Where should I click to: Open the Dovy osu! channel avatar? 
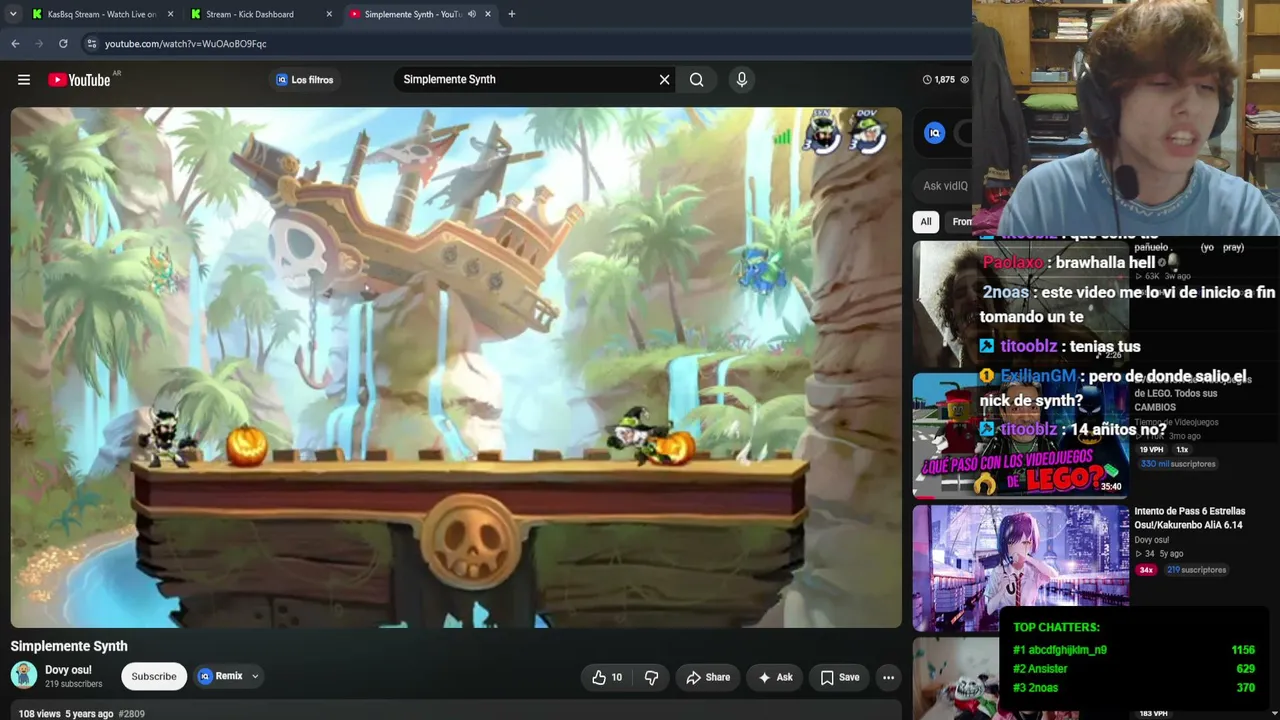tap(24, 676)
